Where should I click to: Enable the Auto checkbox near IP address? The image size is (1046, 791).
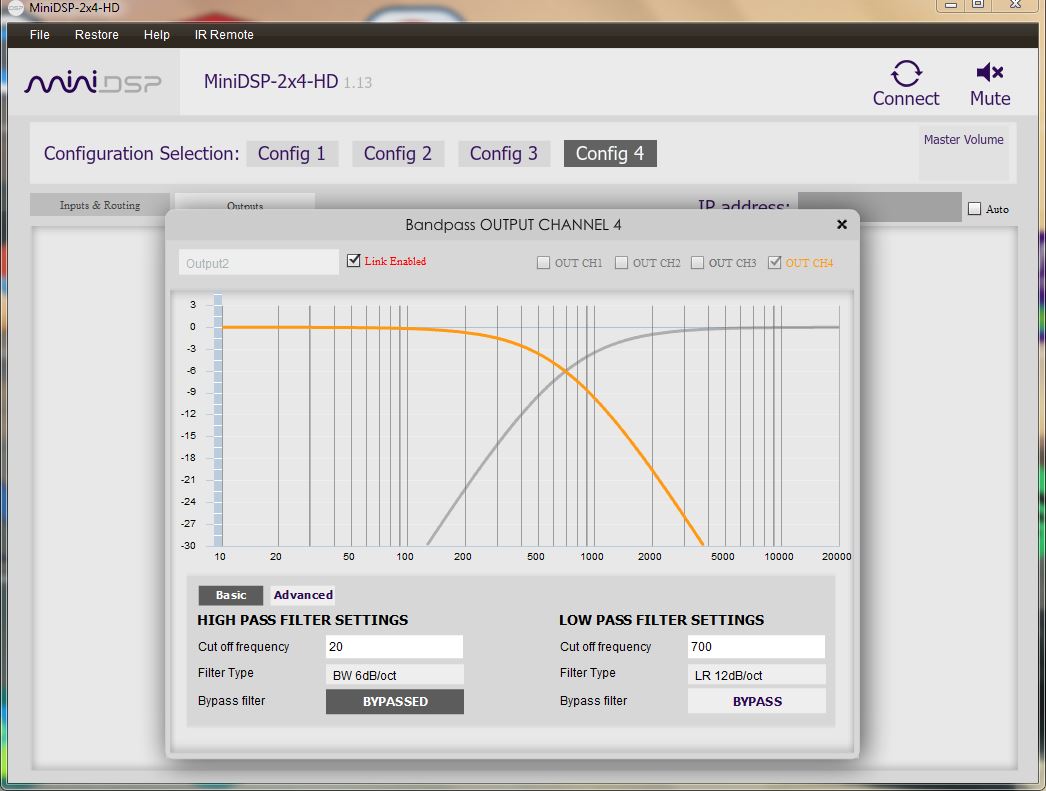coord(975,209)
